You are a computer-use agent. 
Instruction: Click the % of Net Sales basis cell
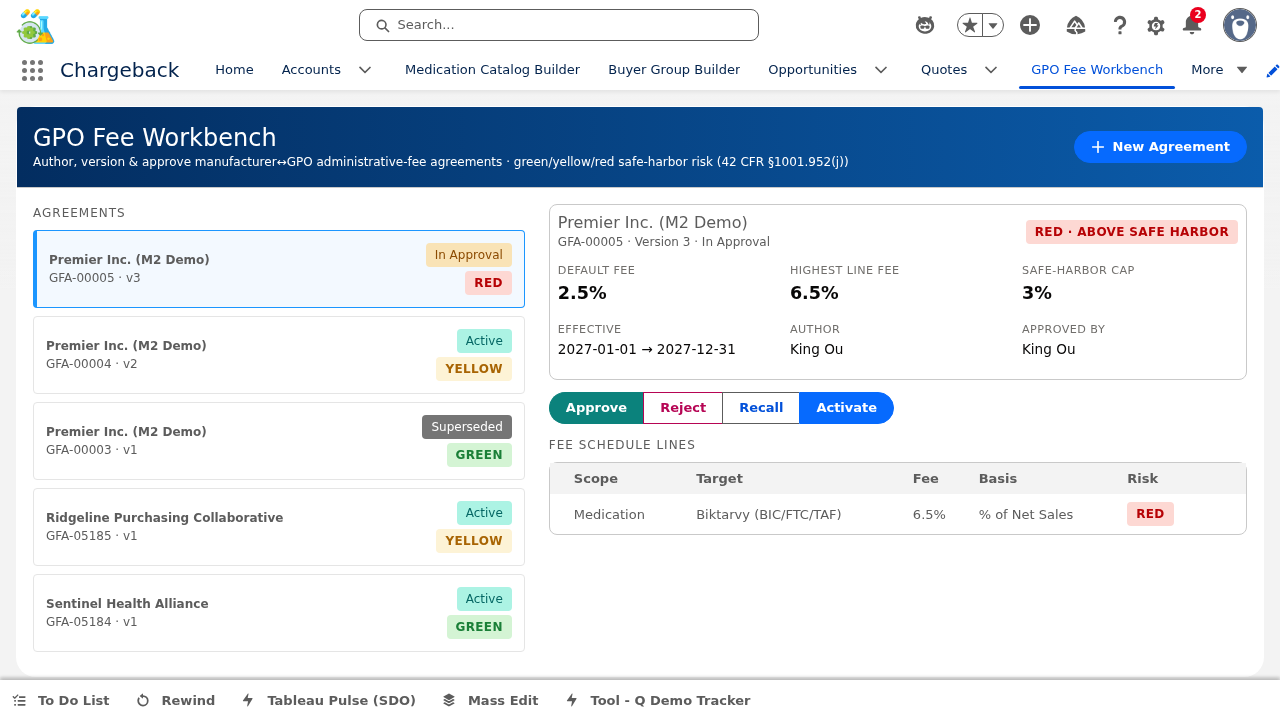tap(1026, 514)
